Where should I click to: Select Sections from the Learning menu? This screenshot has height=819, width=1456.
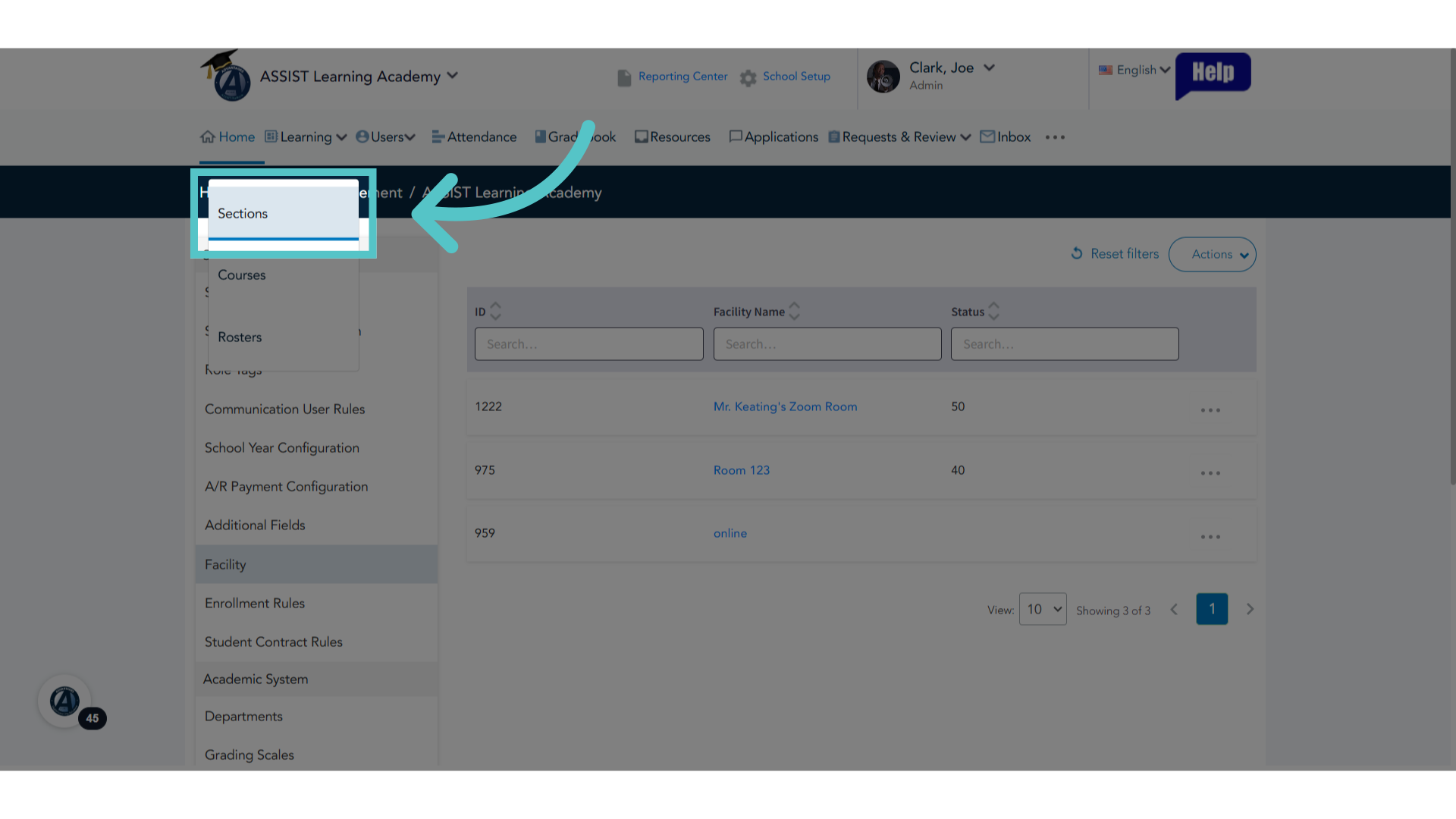click(x=283, y=214)
